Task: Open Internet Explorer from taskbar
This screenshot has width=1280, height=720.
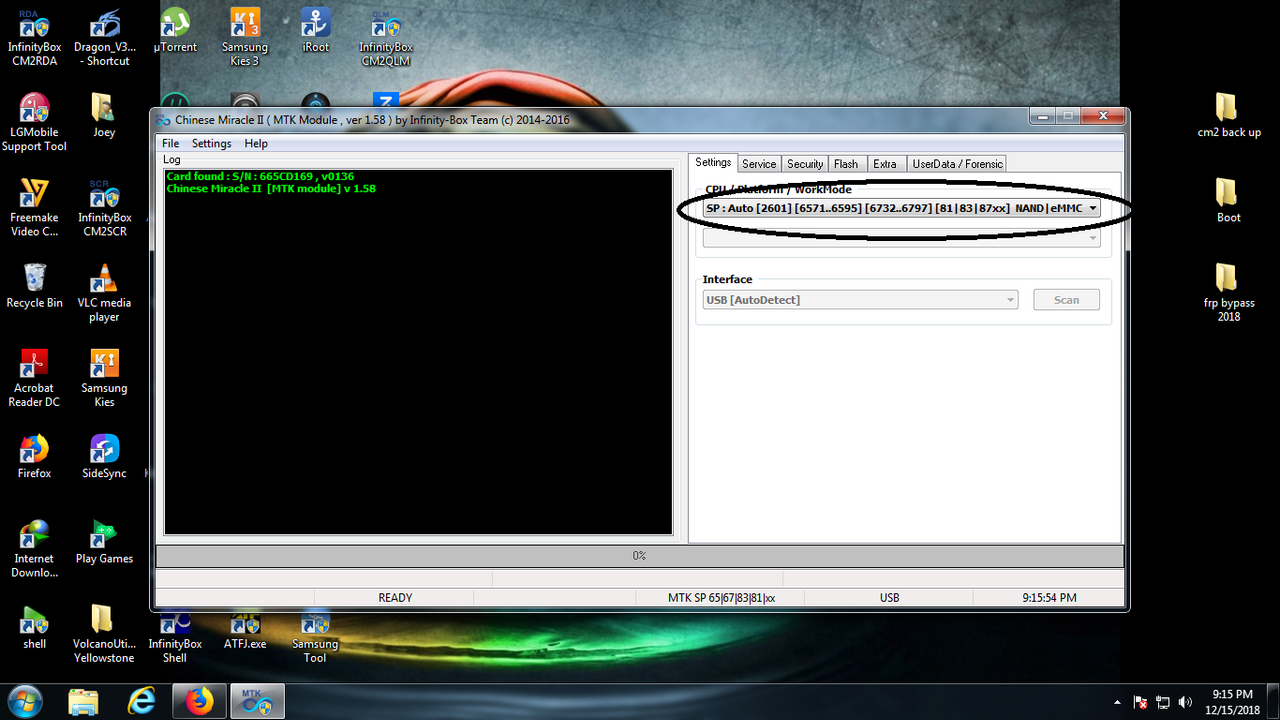Action: pyautogui.click(x=142, y=701)
